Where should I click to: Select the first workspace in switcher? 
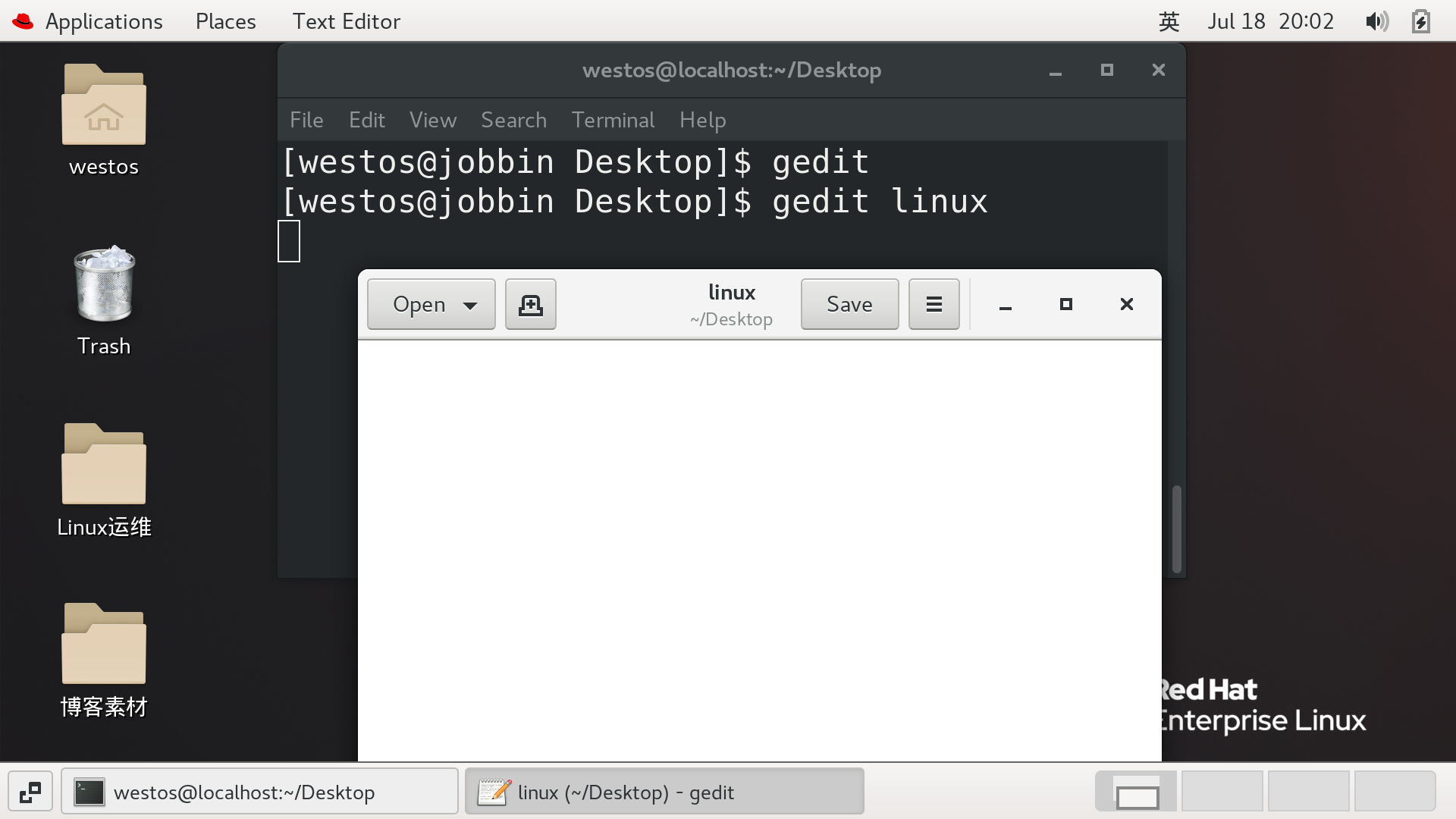[x=1136, y=792]
